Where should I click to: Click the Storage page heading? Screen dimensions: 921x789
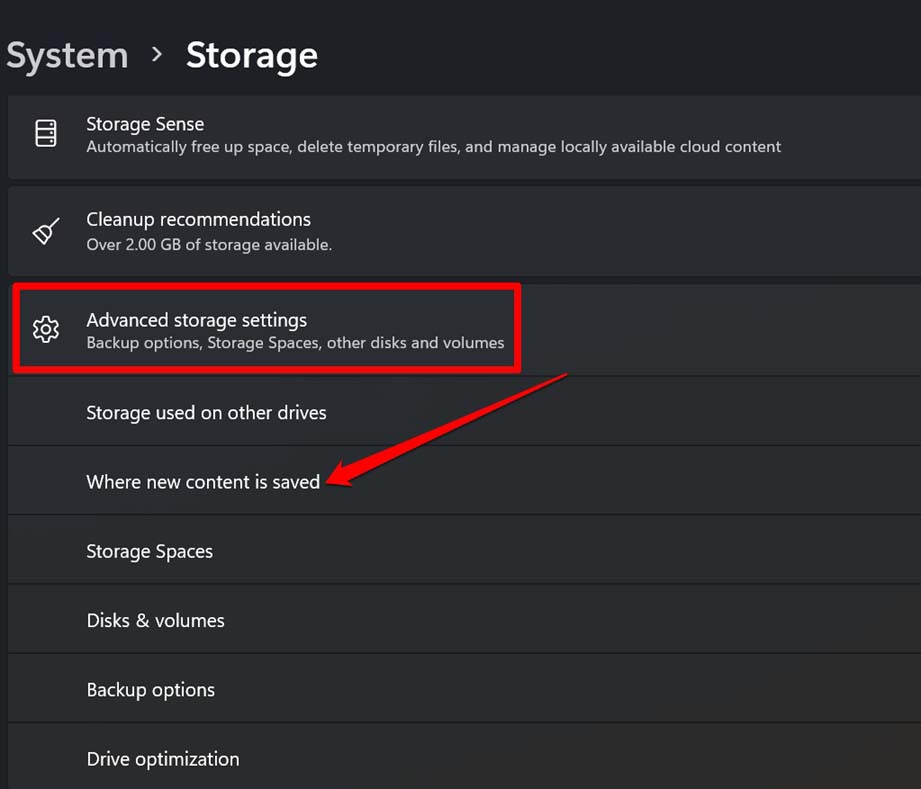point(252,55)
